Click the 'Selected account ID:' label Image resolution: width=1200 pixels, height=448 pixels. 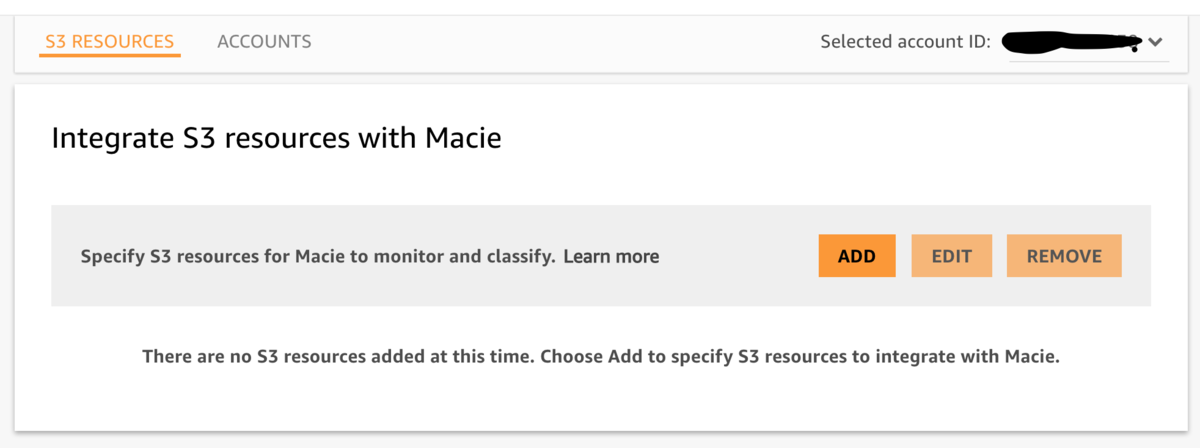[x=905, y=42]
